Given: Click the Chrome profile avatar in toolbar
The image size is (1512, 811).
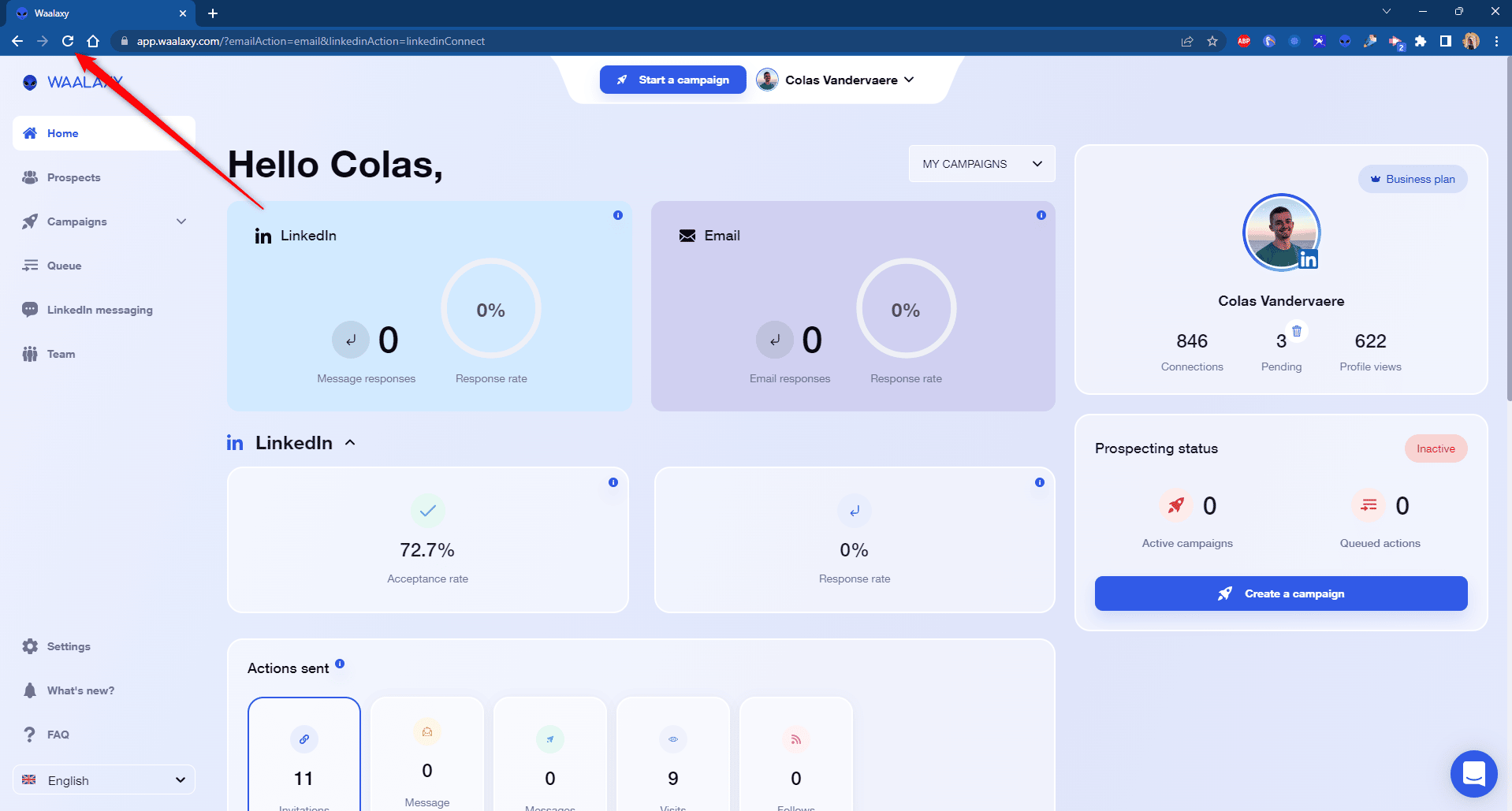Looking at the screenshot, I should point(1471,41).
